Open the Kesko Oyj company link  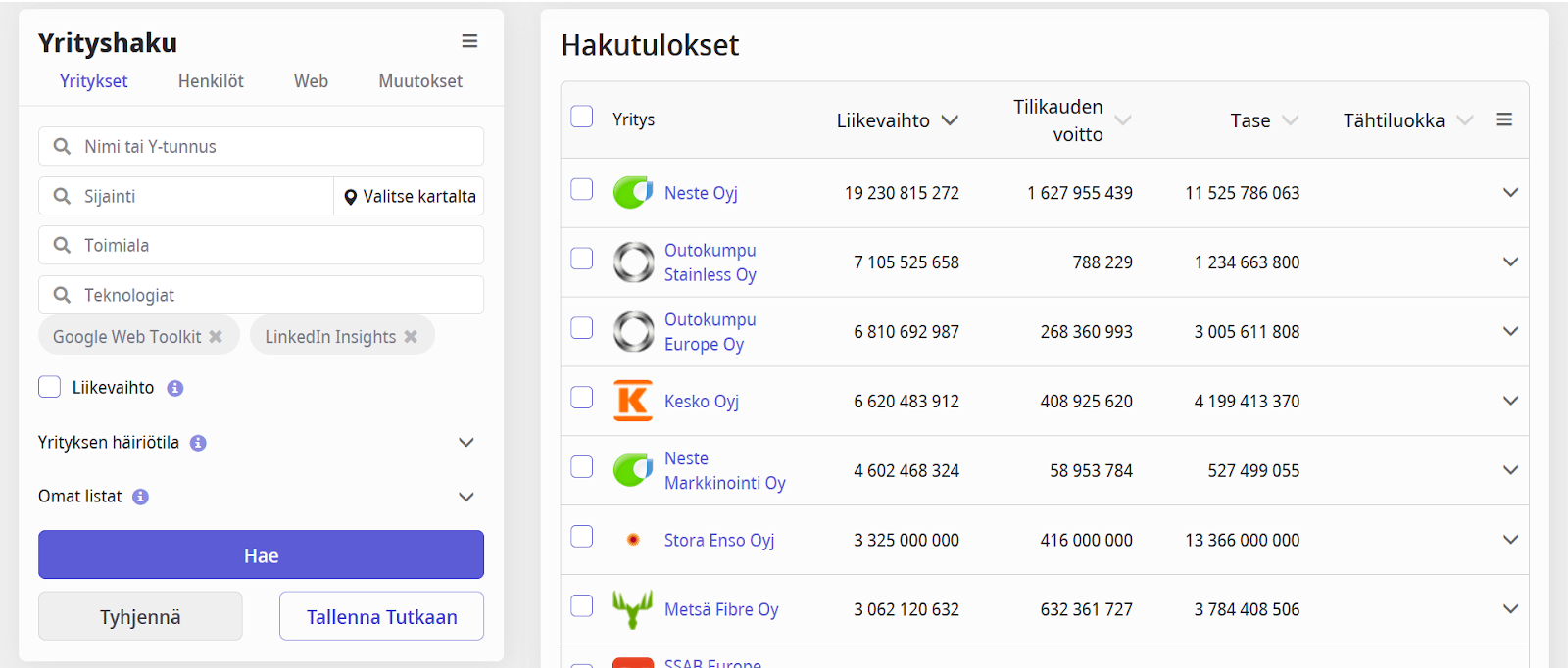(702, 401)
